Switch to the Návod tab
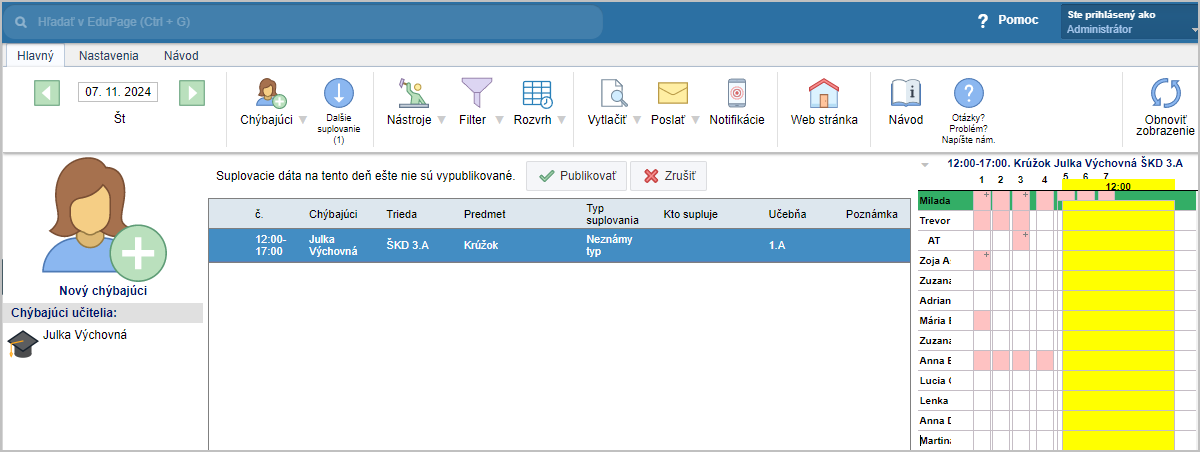The image size is (1200, 452). tap(181, 57)
